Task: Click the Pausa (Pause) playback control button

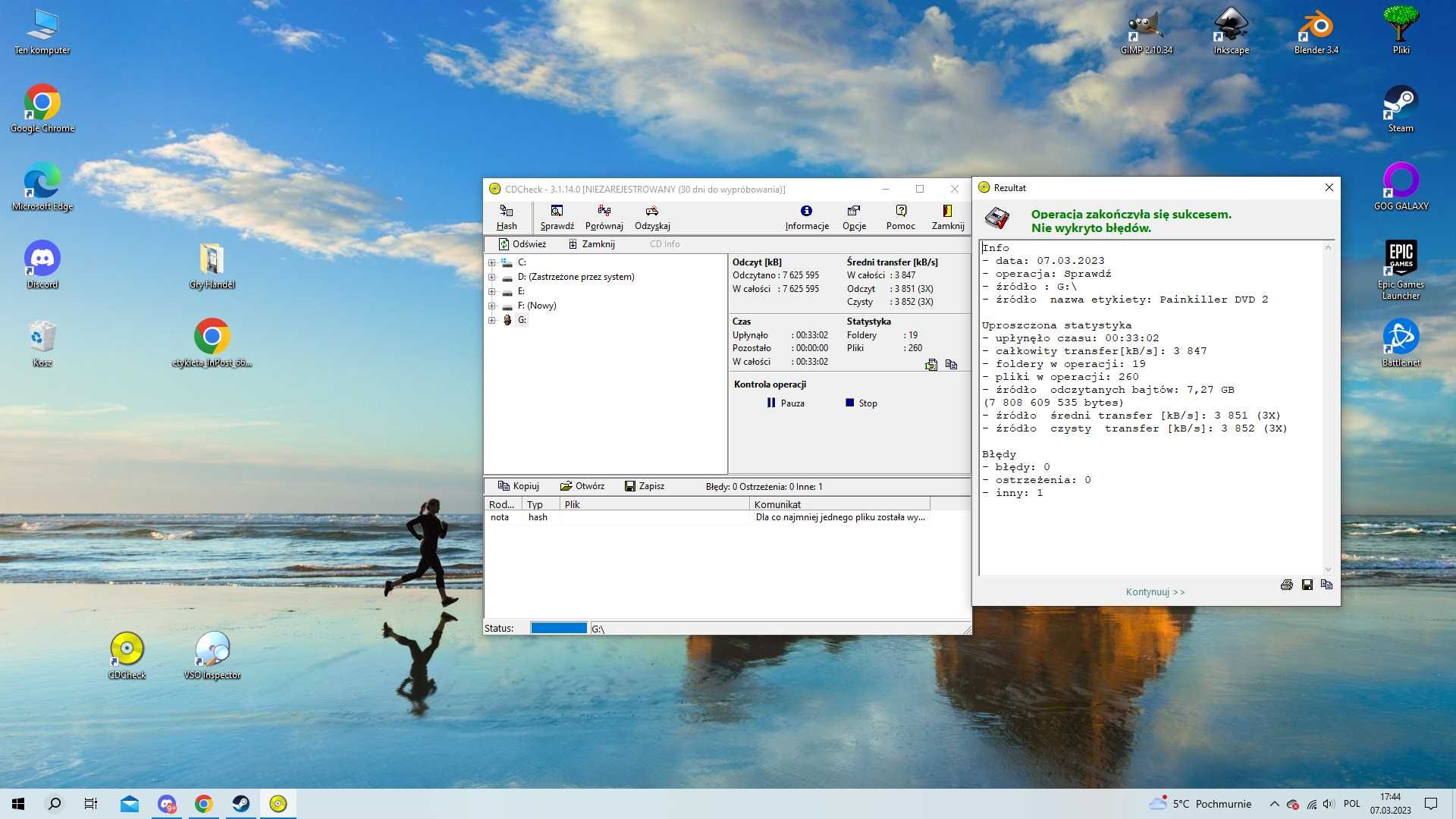Action: click(786, 402)
